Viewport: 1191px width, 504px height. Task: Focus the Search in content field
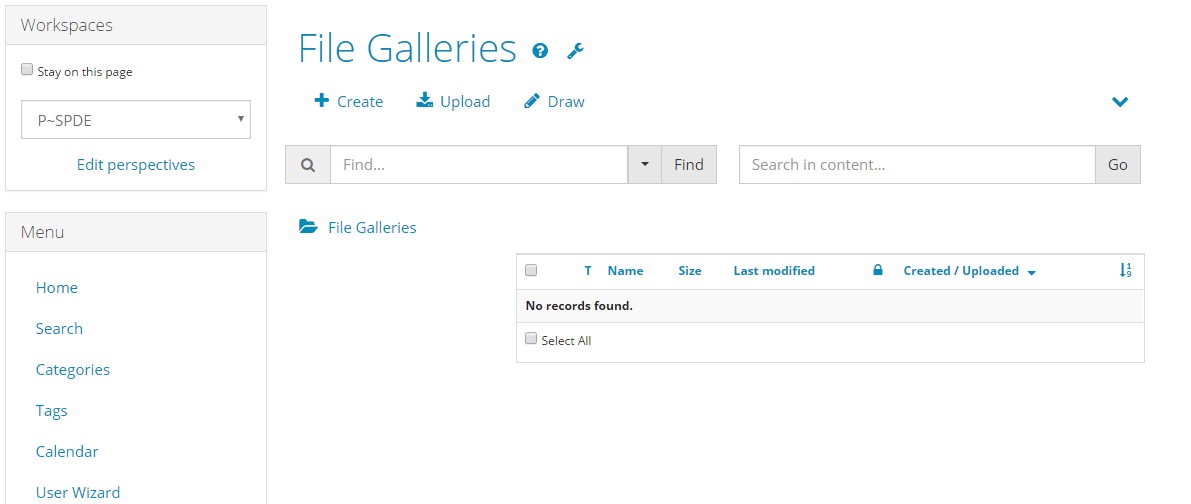(x=918, y=165)
